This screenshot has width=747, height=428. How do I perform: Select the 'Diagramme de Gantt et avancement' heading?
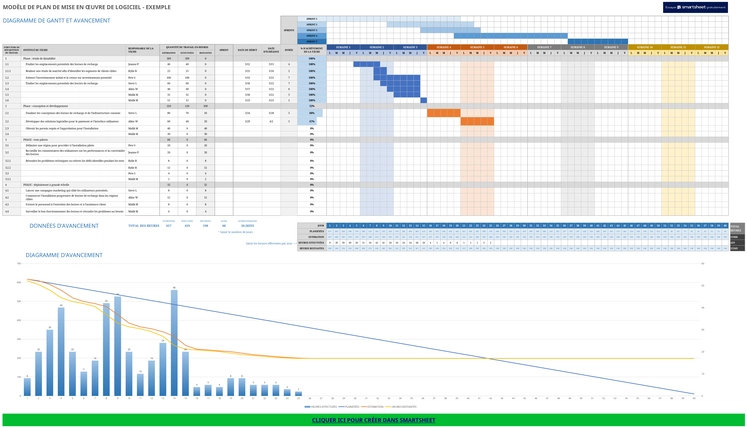coord(56,20)
